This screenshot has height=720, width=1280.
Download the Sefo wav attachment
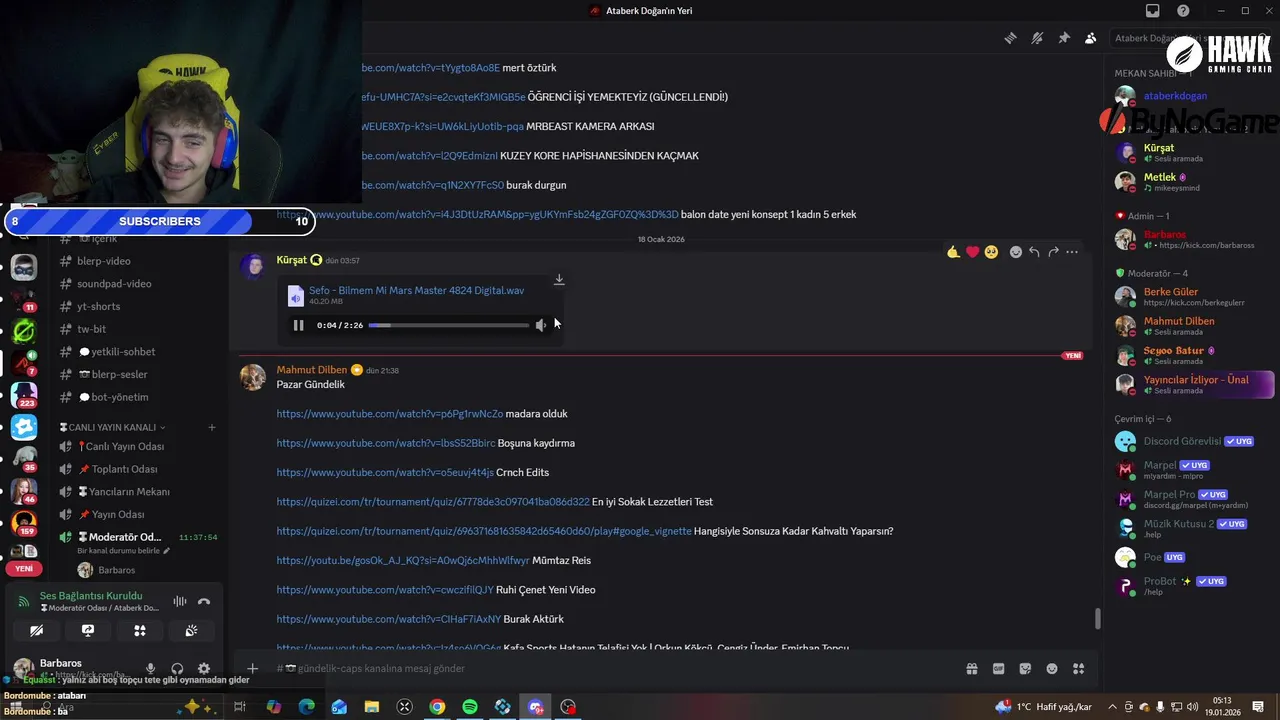[x=559, y=280]
